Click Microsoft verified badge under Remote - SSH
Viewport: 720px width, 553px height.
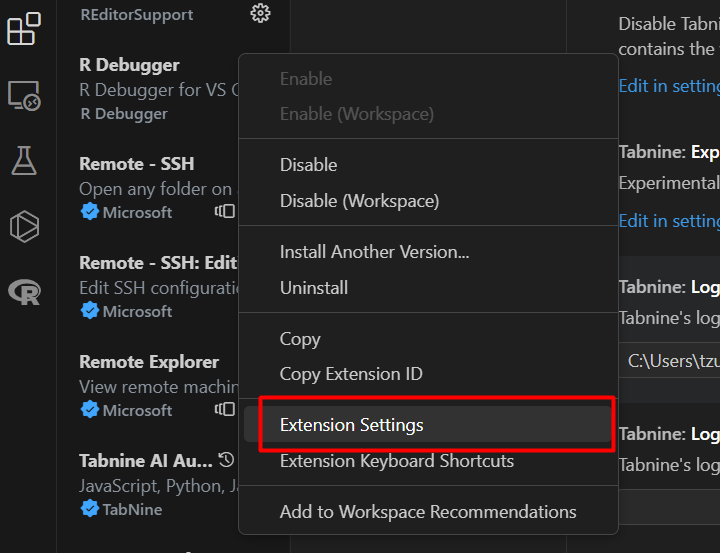click(90, 212)
